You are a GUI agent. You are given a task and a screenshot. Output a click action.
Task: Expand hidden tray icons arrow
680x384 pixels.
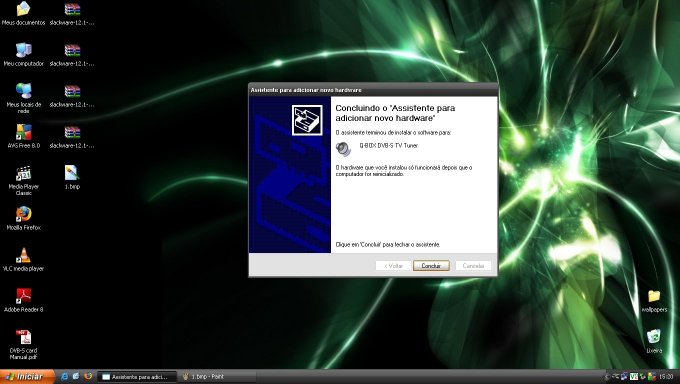(607, 377)
